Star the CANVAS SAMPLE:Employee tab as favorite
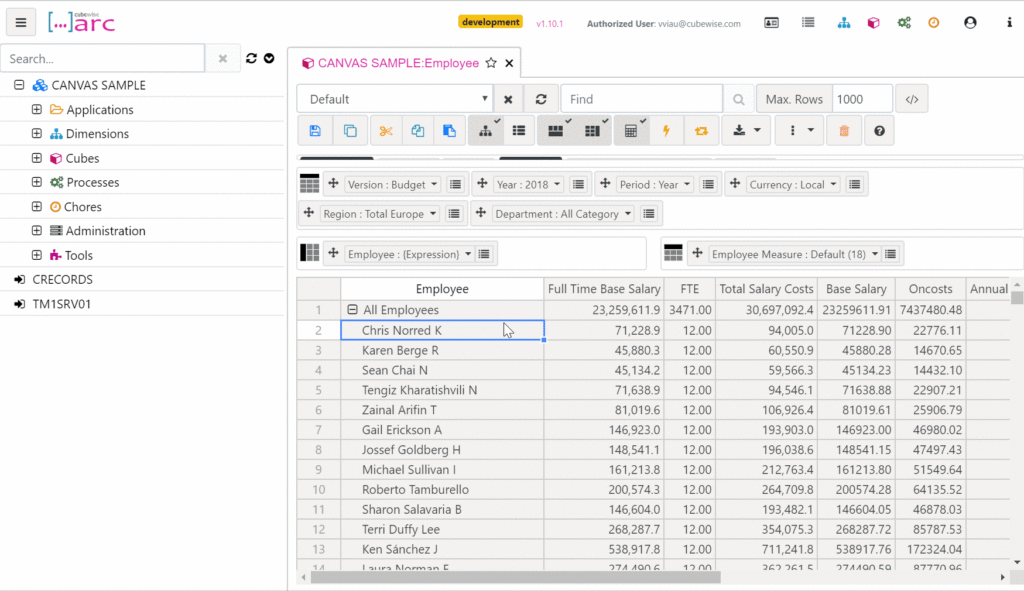Viewport: 1024px width, 591px height. (x=491, y=63)
